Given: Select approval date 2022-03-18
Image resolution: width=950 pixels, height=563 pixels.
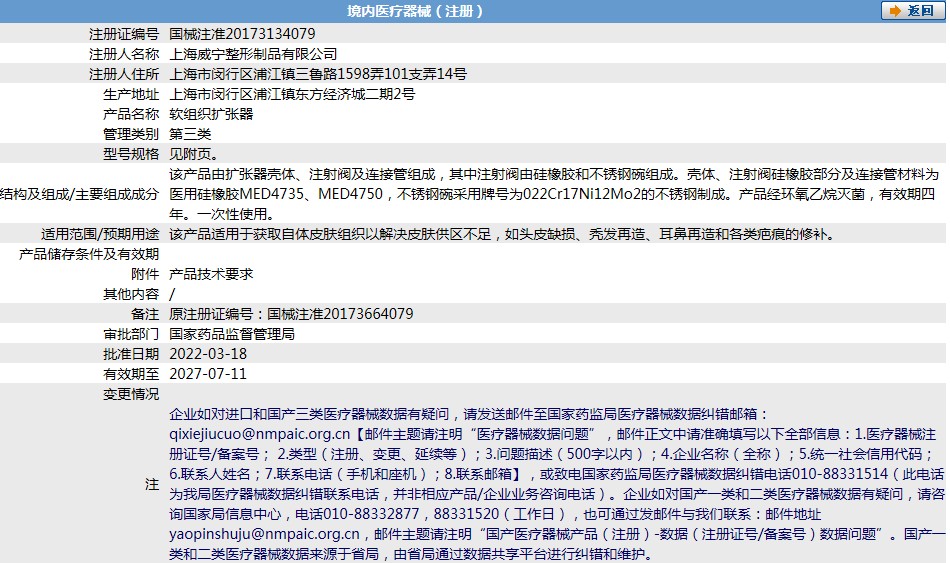Looking at the screenshot, I should tap(208, 354).
